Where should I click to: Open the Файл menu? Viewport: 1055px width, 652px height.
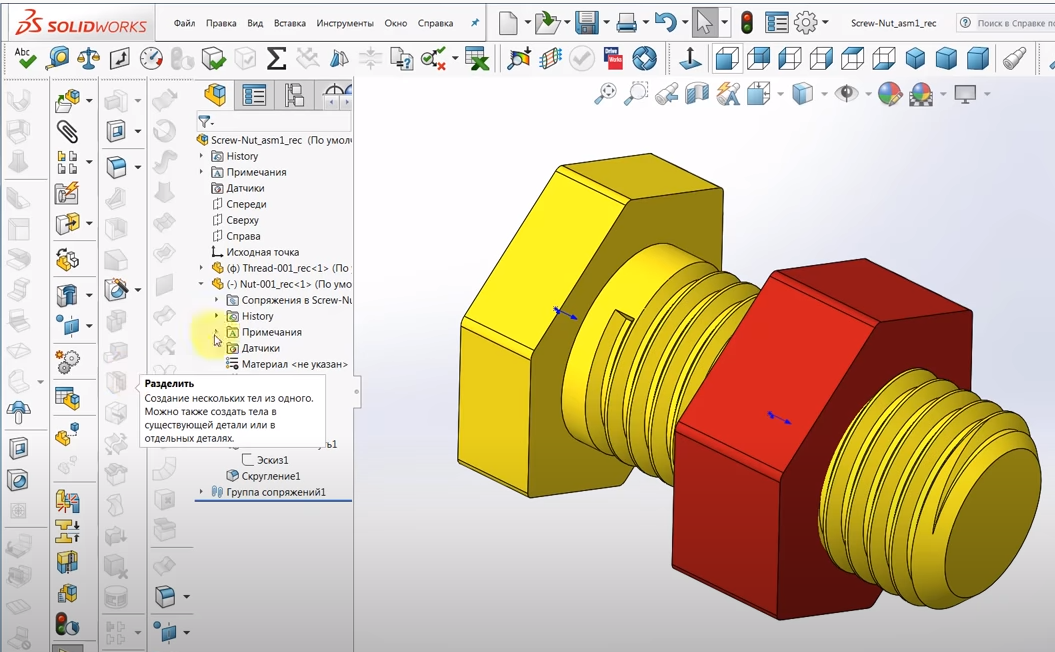pyautogui.click(x=184, y=23)
